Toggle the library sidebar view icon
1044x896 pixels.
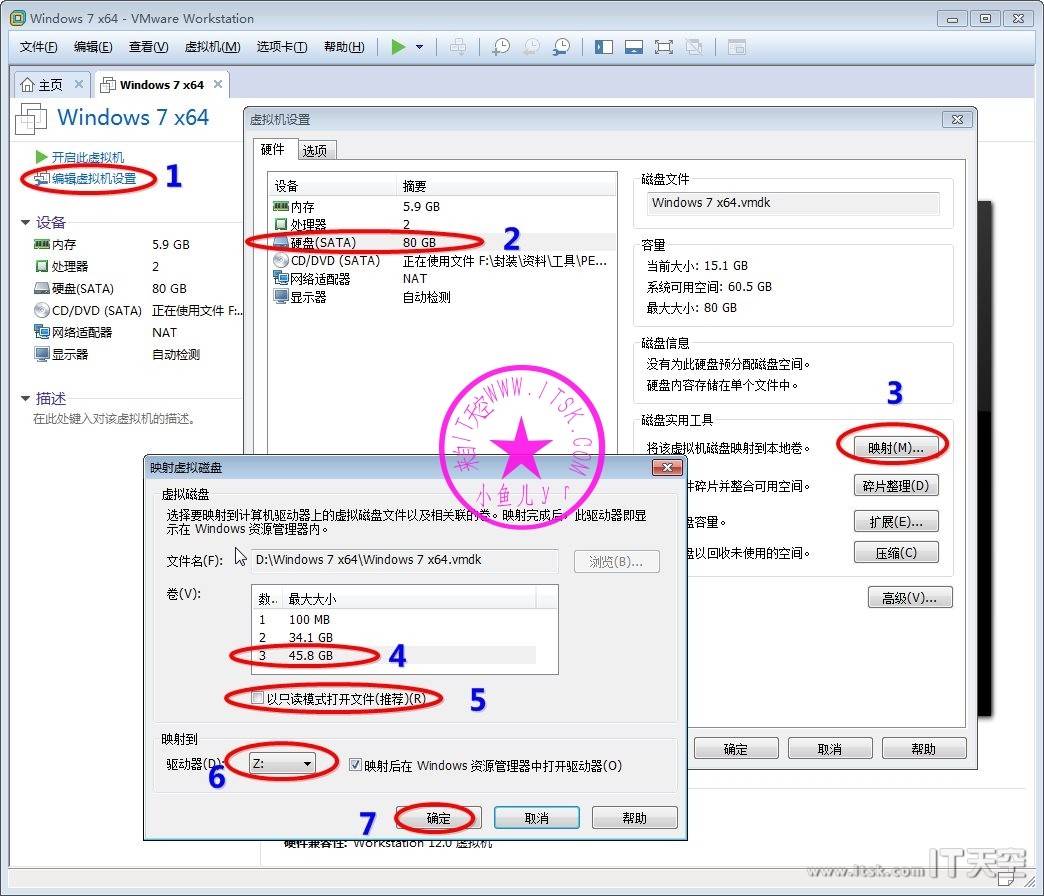603,47
